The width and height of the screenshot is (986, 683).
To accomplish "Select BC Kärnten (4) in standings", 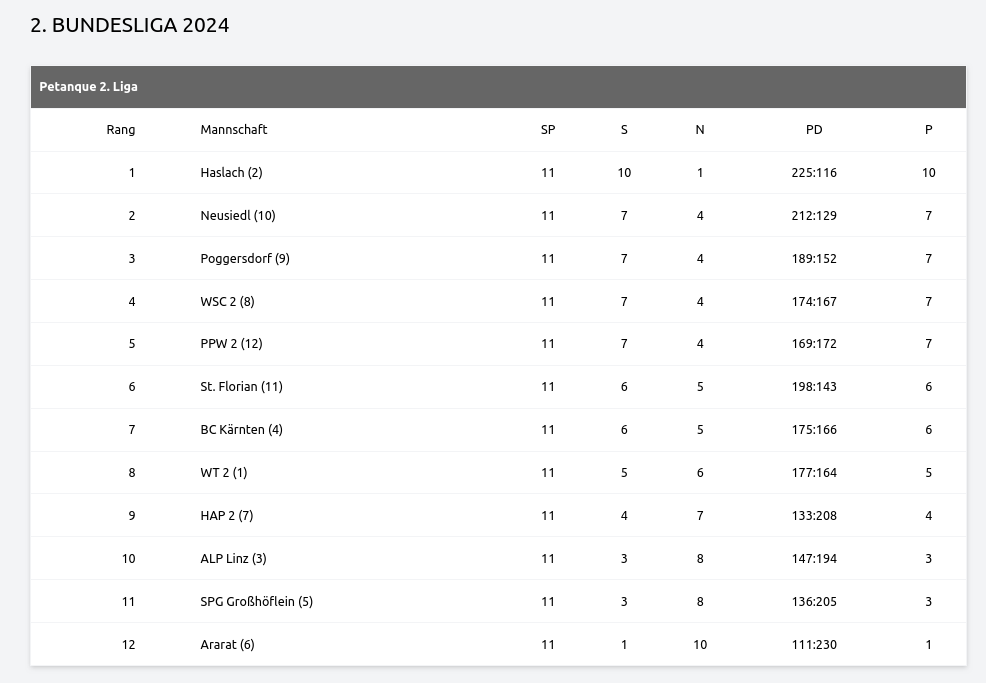I will tap(241, 429).
